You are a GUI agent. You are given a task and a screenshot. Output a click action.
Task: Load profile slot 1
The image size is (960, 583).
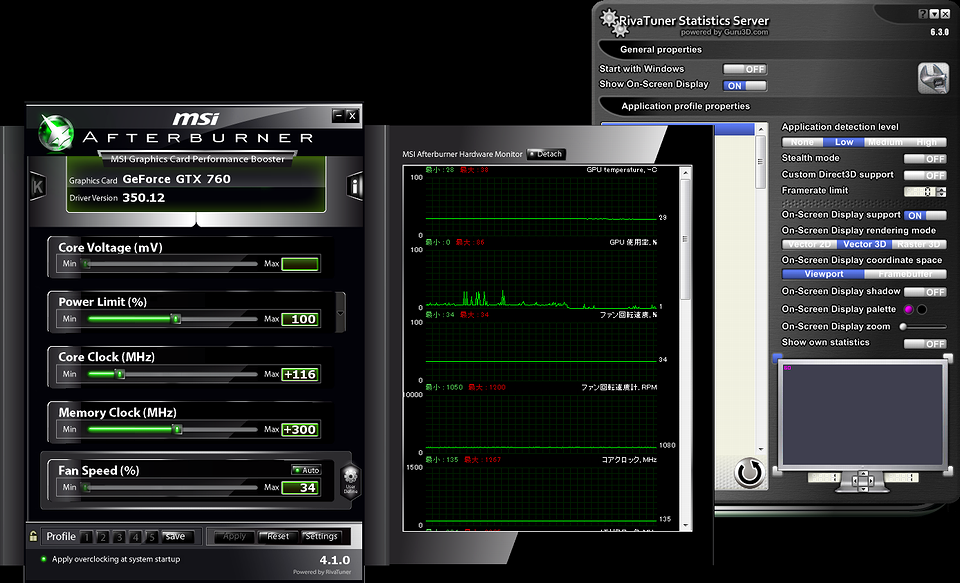pos(86,537)
